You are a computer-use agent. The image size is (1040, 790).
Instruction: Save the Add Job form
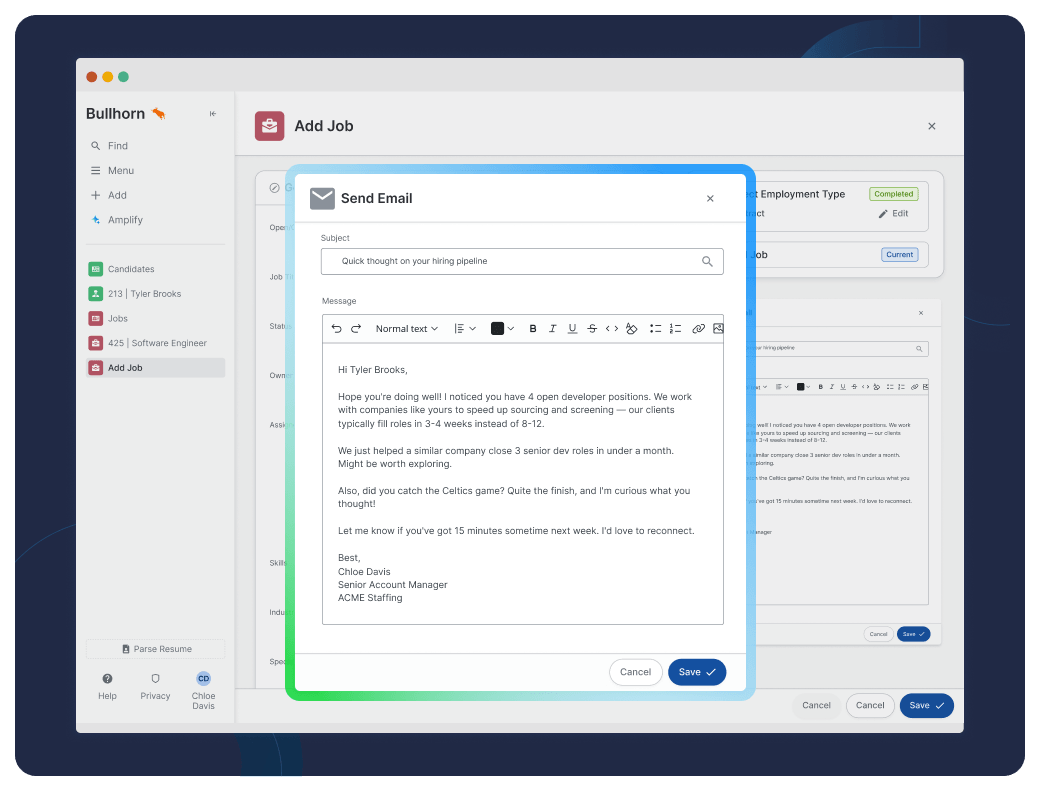point(927,705)
